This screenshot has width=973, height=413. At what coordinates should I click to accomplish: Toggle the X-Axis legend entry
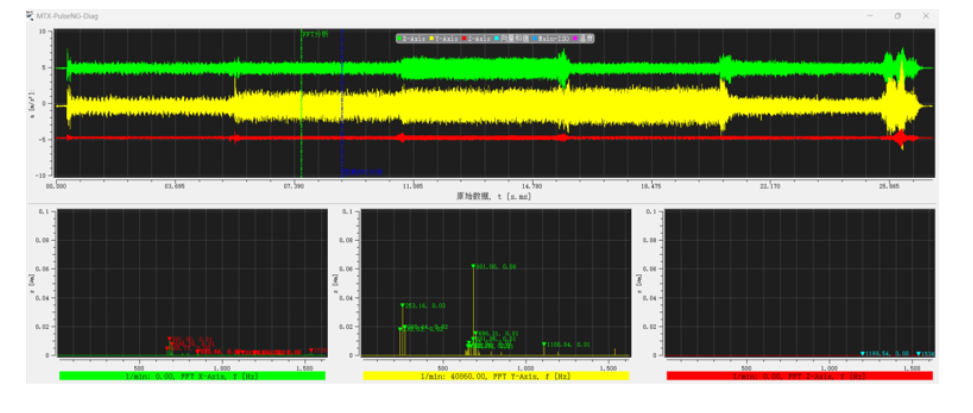click(x=411, y=38)
